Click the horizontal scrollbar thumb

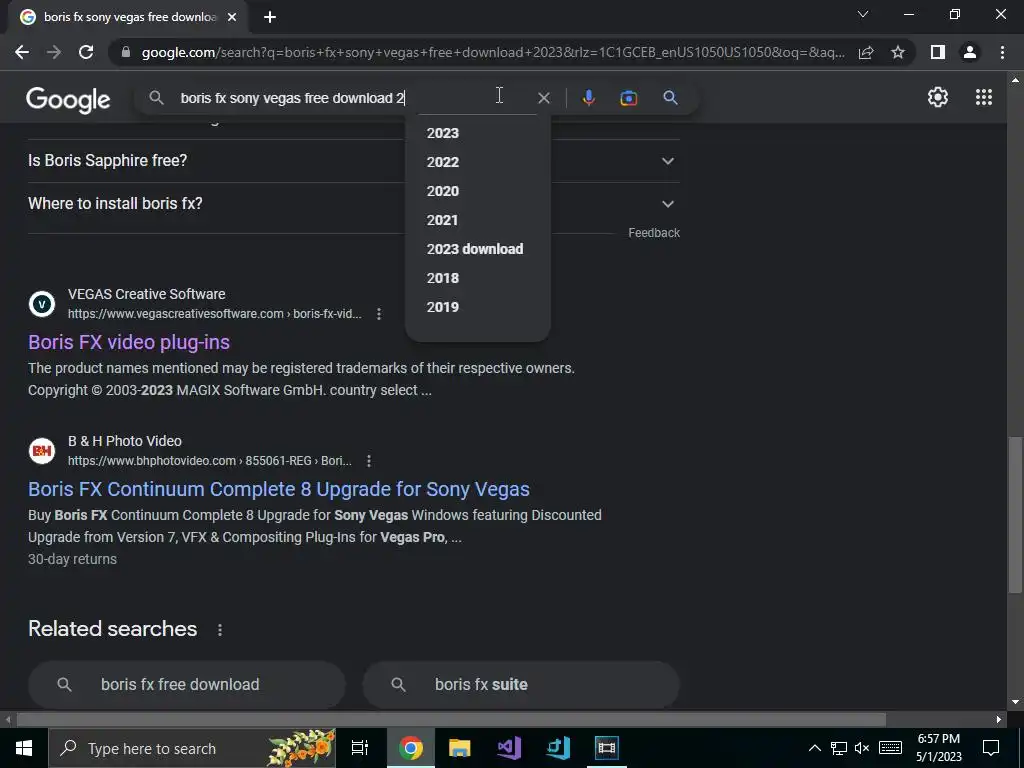451,720
